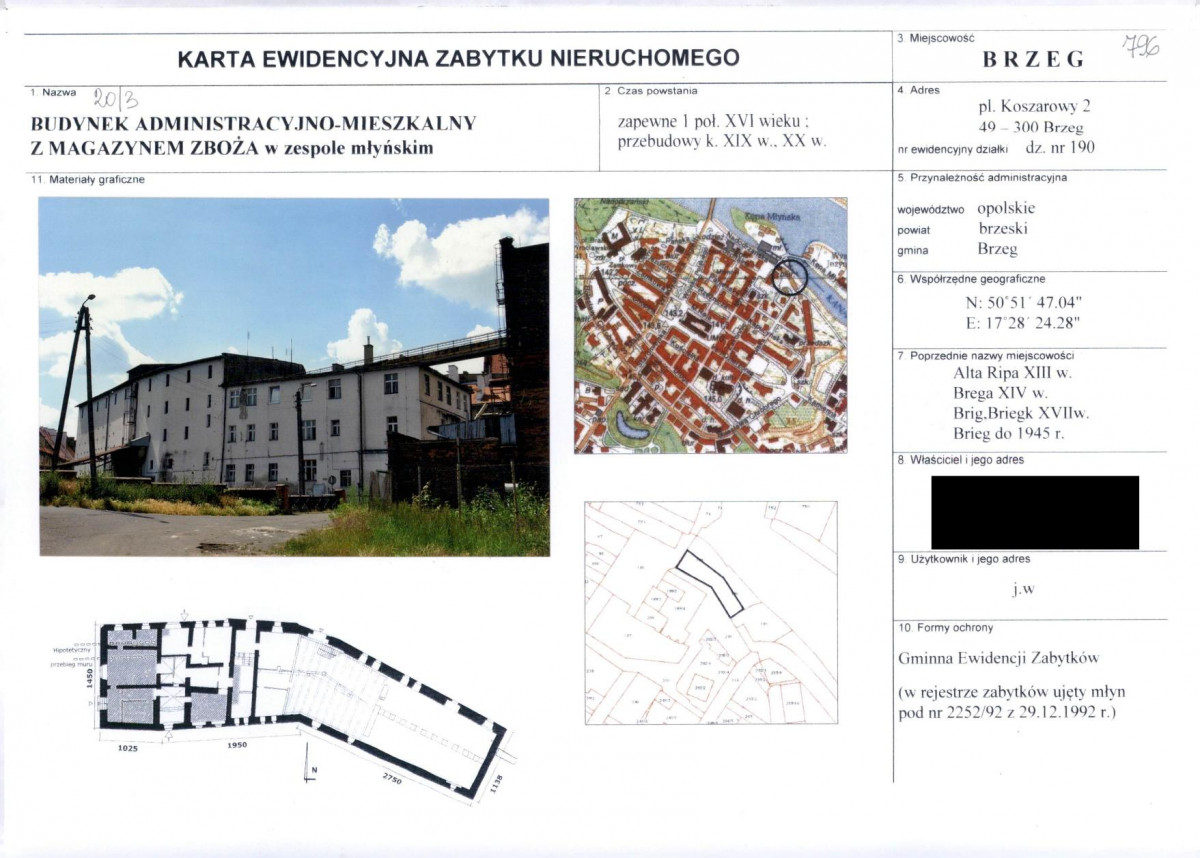1200x858 pixels.
Task: Click the building photograph
Action: coord(294,377)
